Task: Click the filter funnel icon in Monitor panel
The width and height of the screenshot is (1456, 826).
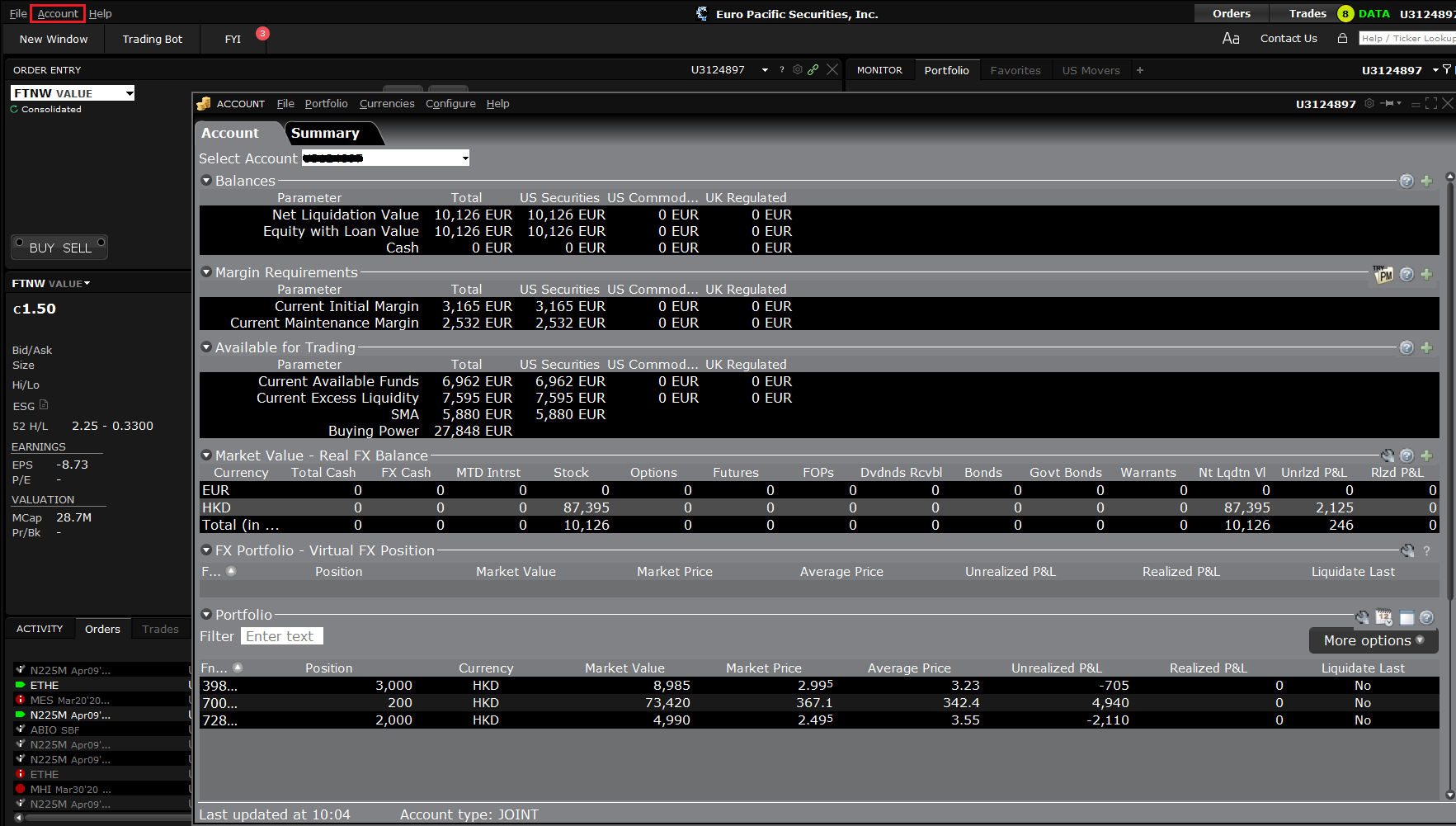Action: pos(1446,70)
